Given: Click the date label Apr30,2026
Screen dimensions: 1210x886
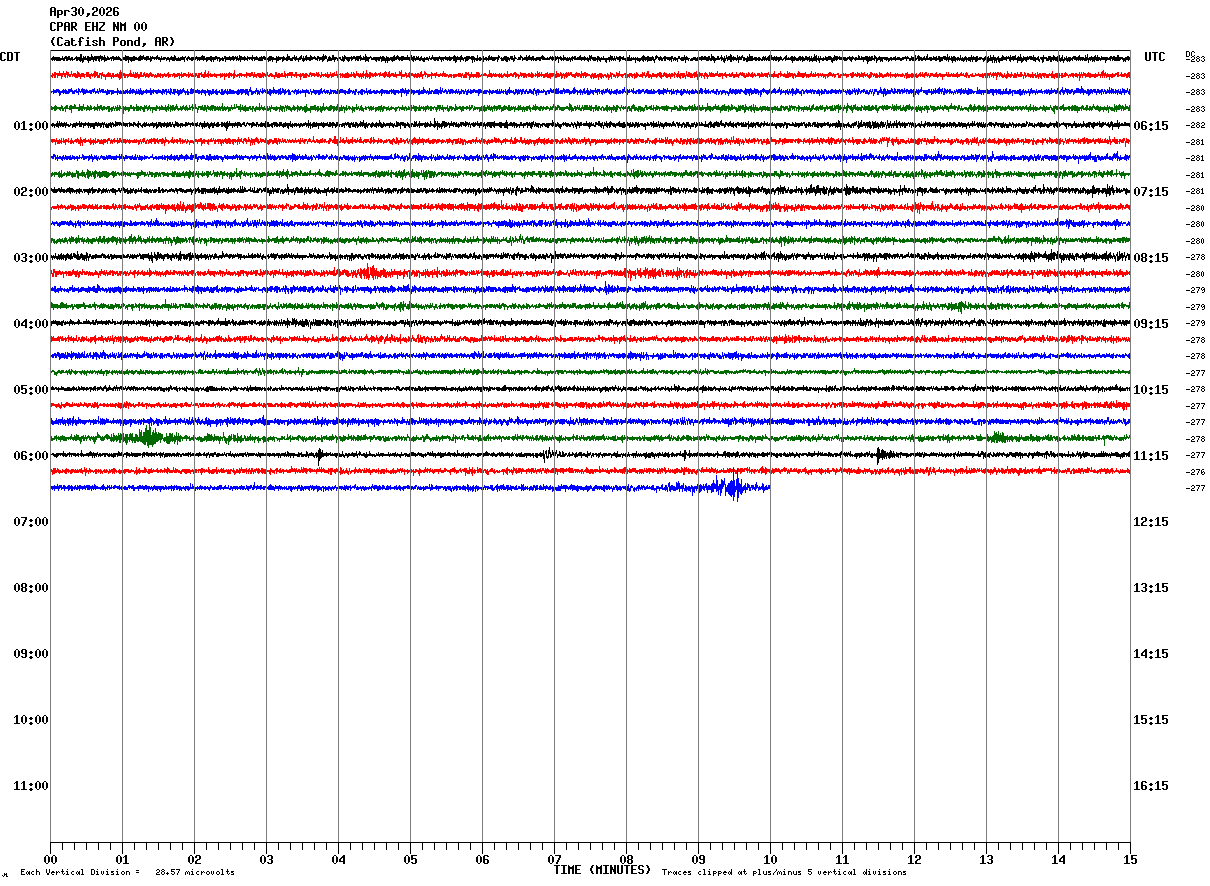Looking at the screenshot, I should click(84, 12).
